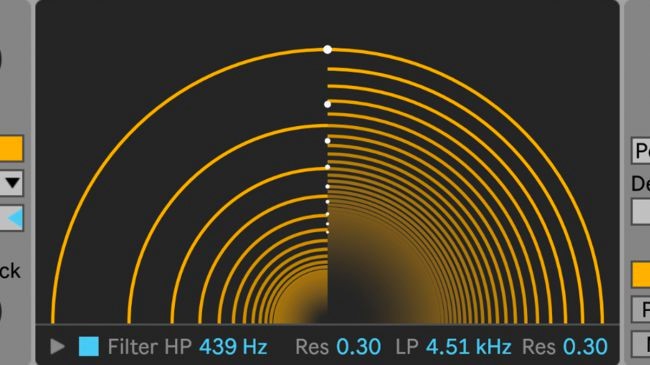Open the black dropdown arrow on the left edge
The image size is (650, 365).
point(11,182)
